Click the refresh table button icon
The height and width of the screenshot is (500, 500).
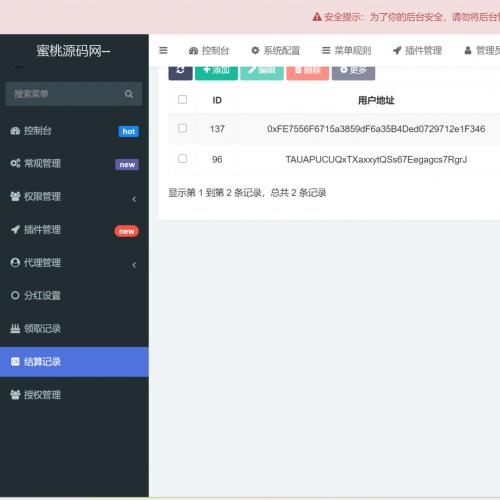pyautogui.click(x=180, y=71)
